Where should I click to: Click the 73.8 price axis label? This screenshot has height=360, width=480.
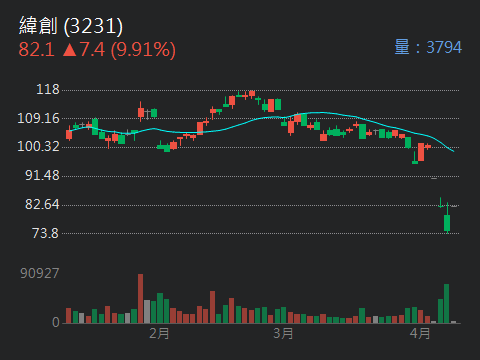coord(46,233)
